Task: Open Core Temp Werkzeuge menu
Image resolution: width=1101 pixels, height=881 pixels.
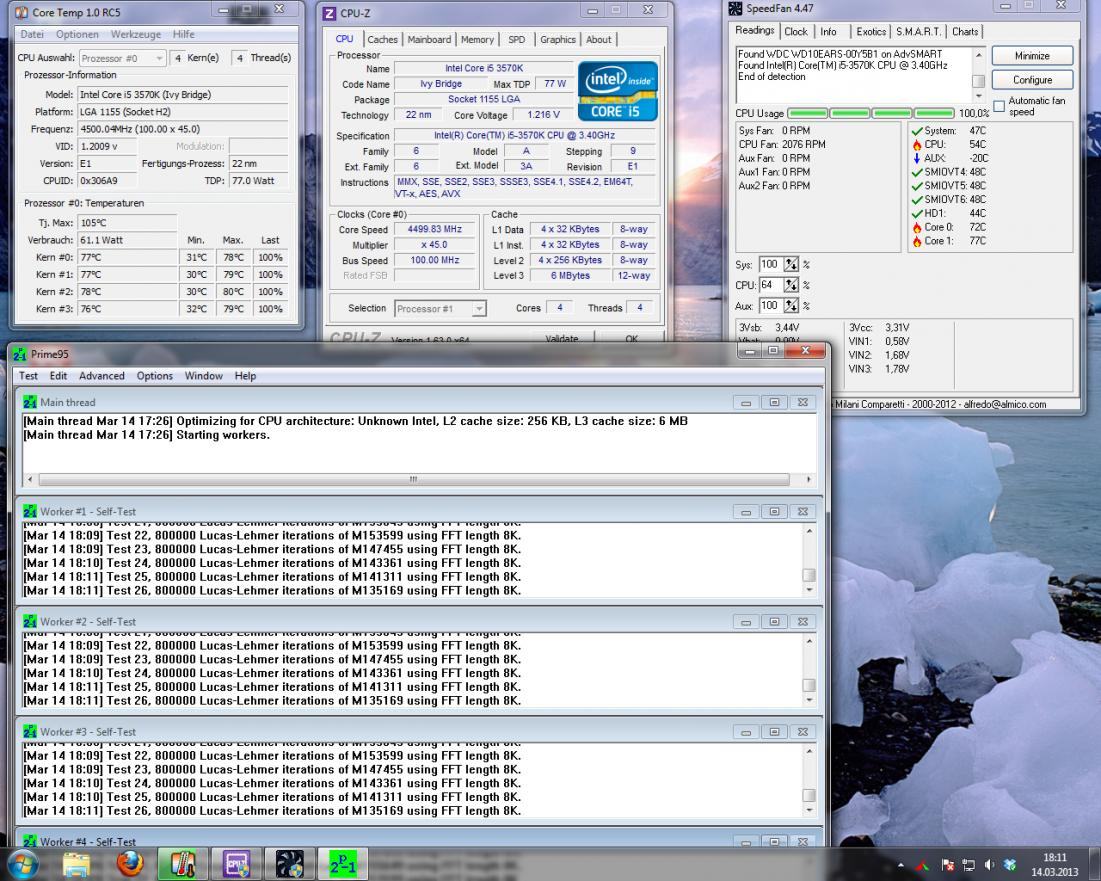Action: pos(136,34)
